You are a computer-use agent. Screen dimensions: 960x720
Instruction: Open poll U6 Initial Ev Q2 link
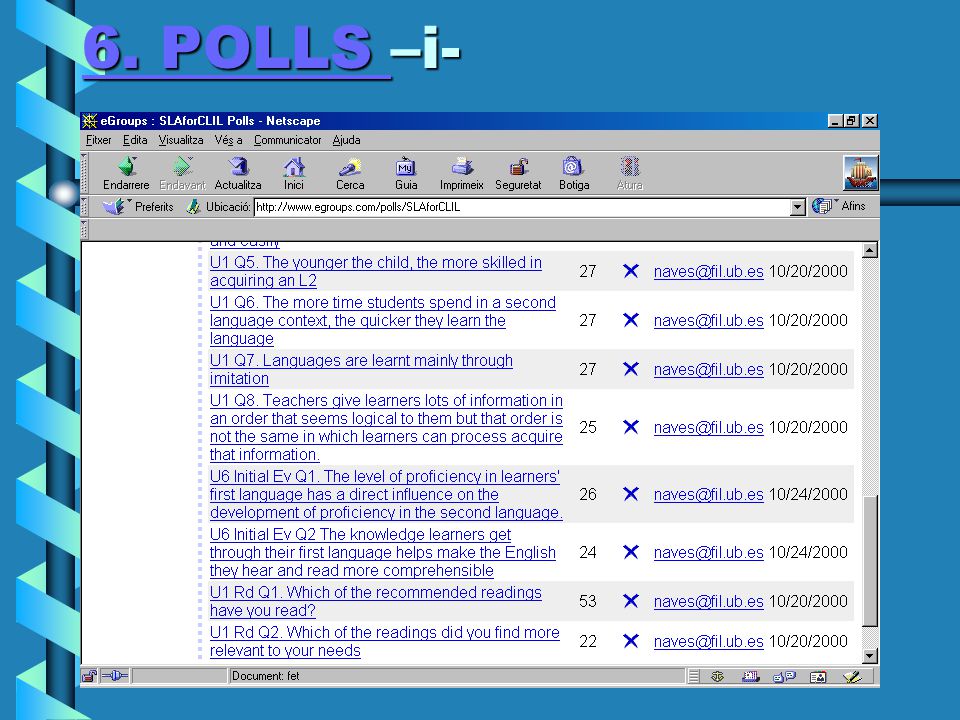point(383,552)
